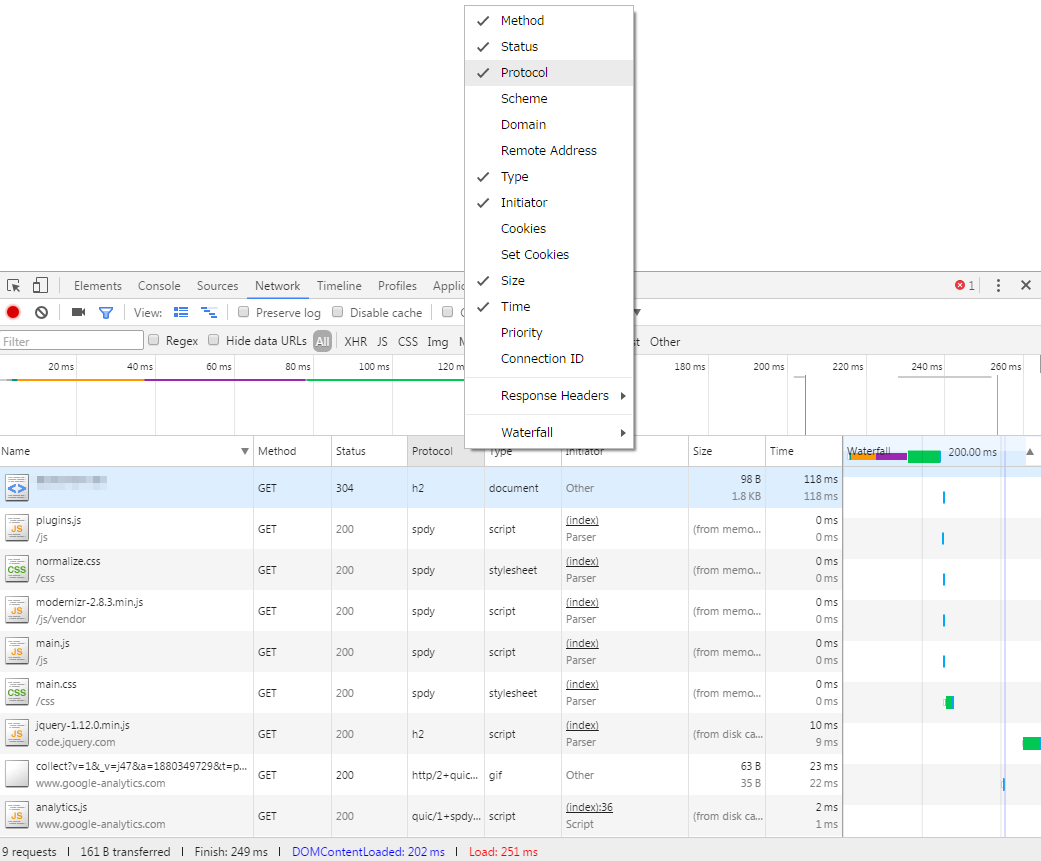Select the document icon of first request
The width and height of the screenshot is (1041, 861).
point(17,488)
